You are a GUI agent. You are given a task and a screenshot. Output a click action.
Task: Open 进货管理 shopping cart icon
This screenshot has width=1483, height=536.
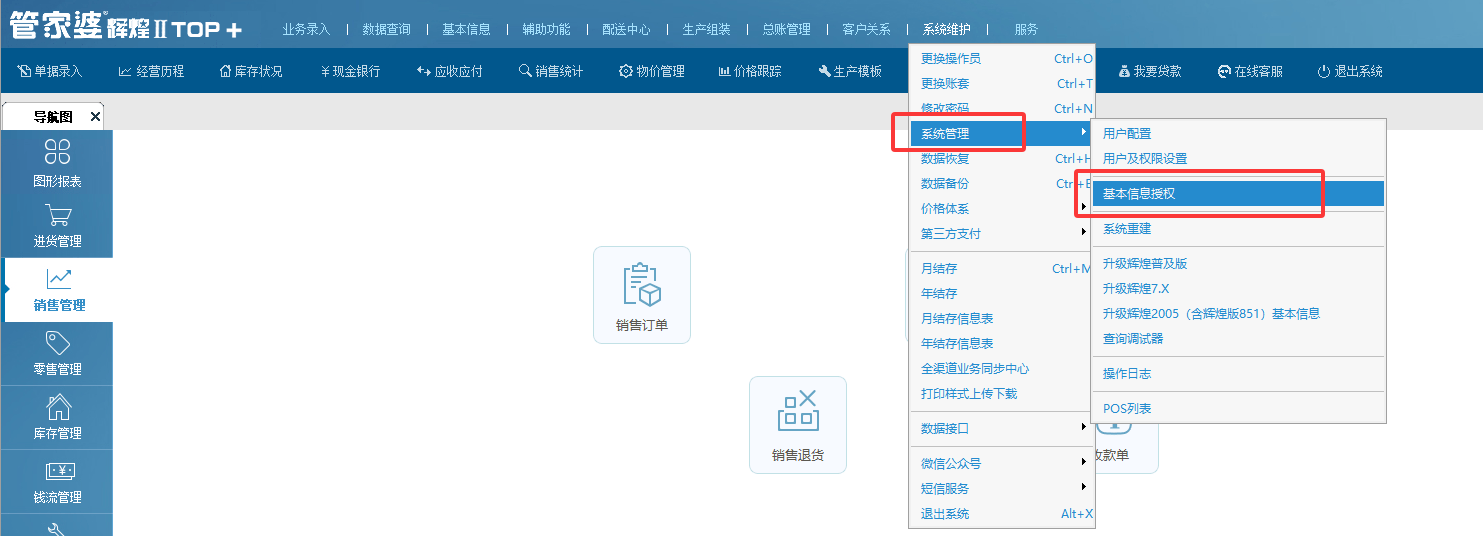click(x=57, y=215)
